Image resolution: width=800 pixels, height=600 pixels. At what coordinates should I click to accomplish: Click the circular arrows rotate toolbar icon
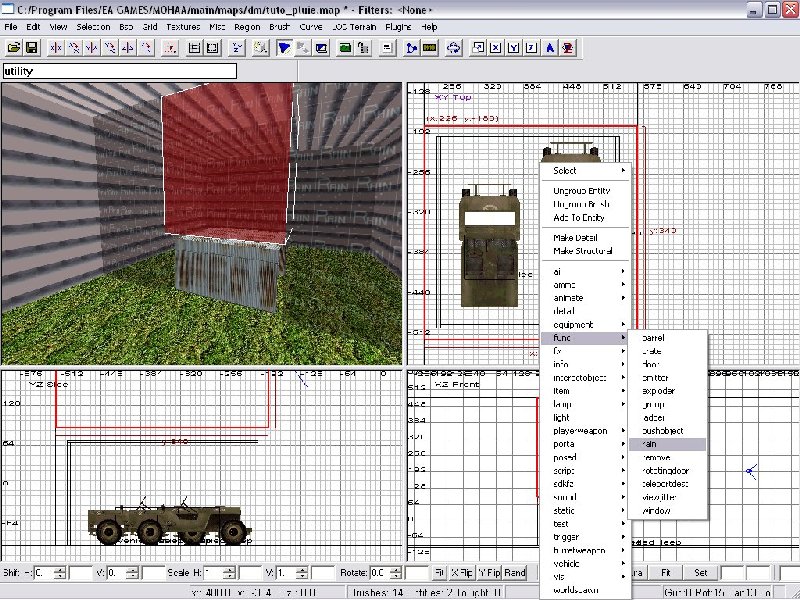click(x=454, y=48)
